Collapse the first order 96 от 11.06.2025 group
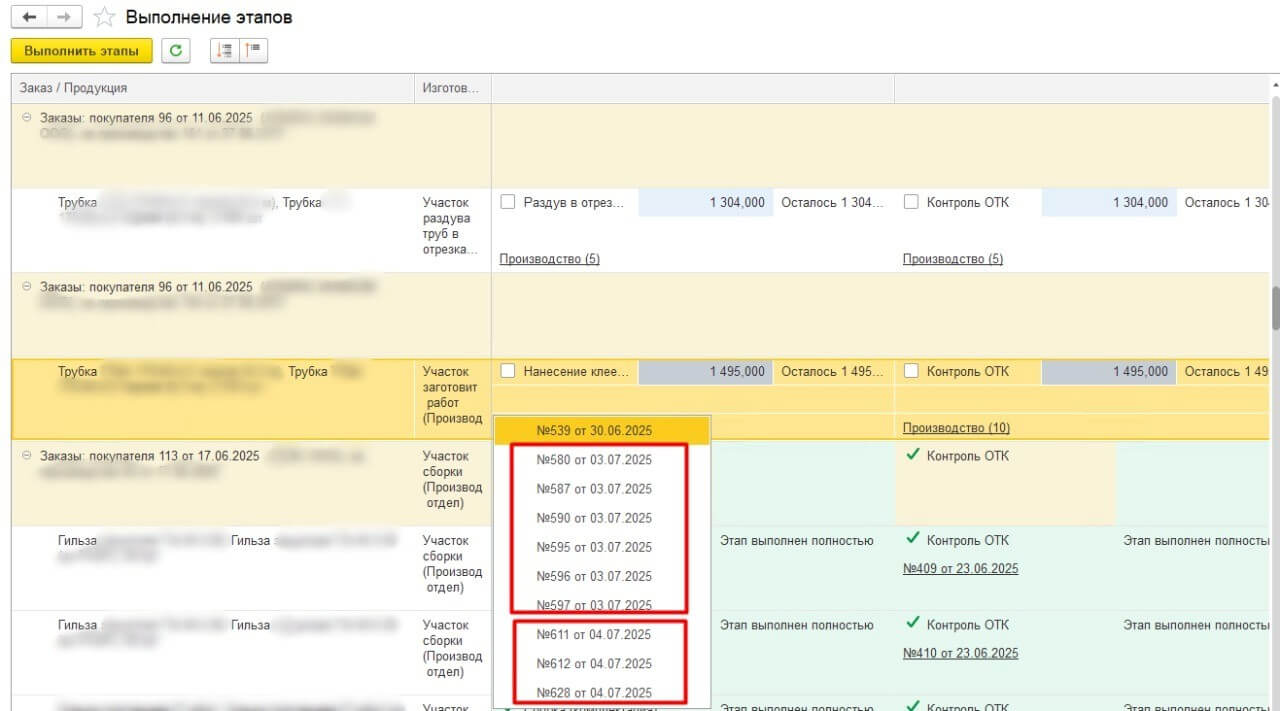The image size is (1280, 711). click(27, 118)
